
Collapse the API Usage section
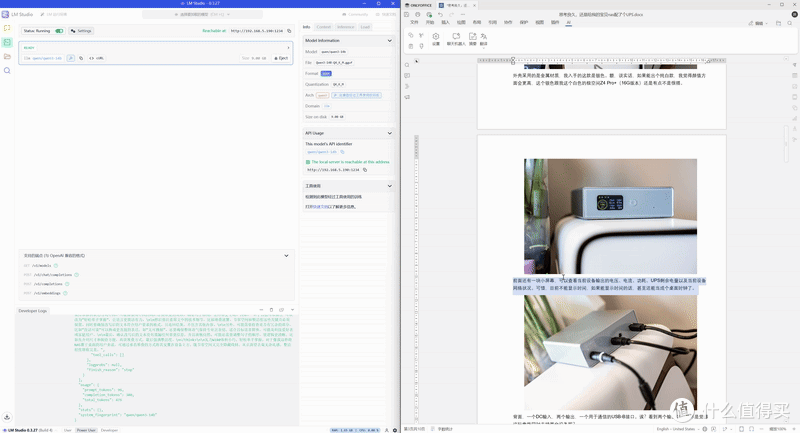coord(390,133)
